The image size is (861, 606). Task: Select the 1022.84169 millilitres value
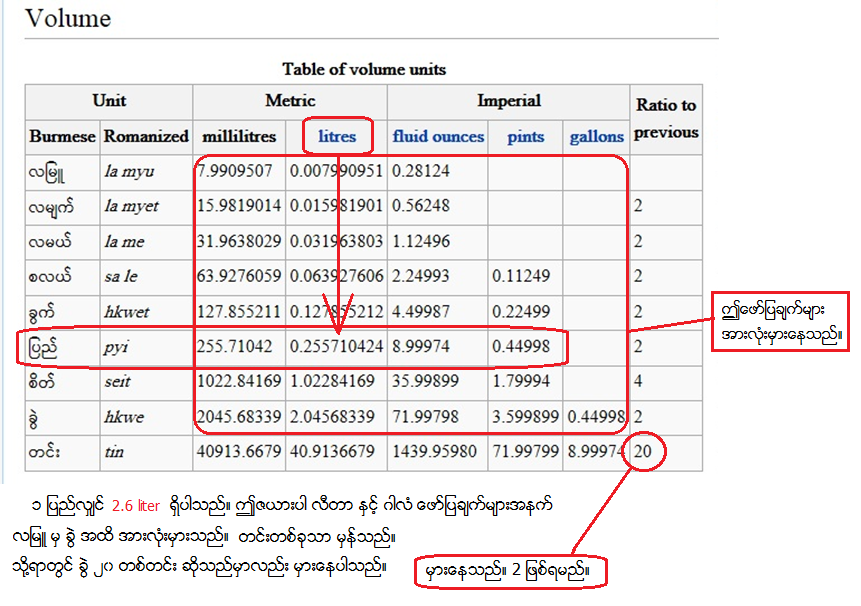(239, 381)
